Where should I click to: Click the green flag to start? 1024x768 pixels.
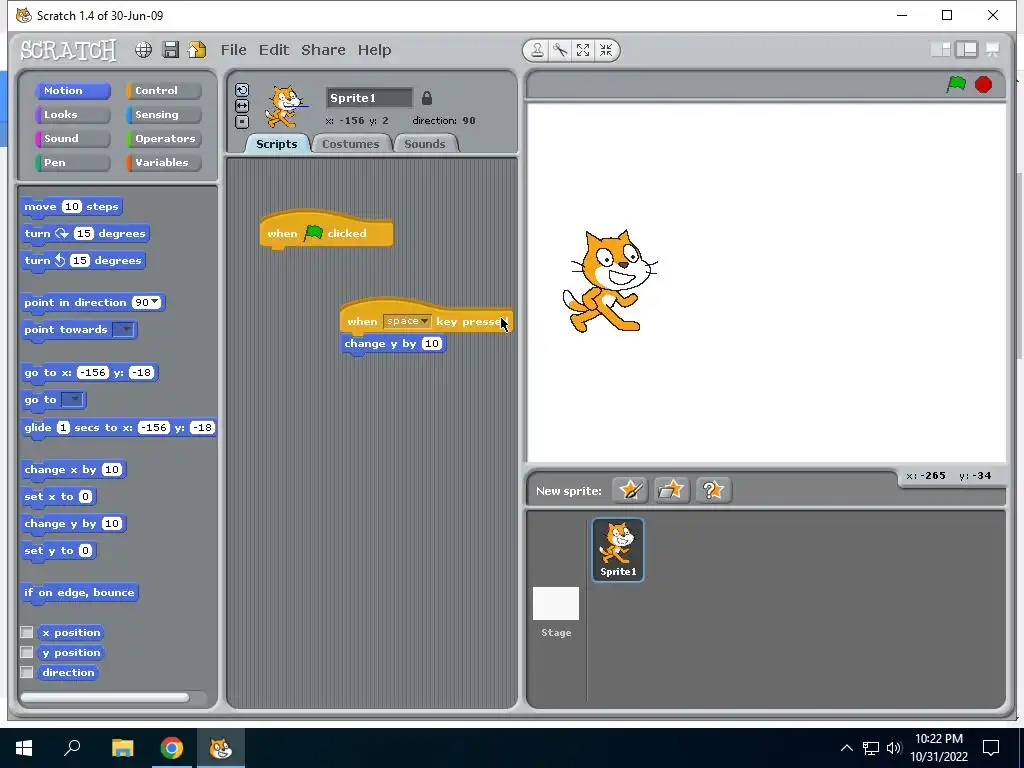(956, 84)
